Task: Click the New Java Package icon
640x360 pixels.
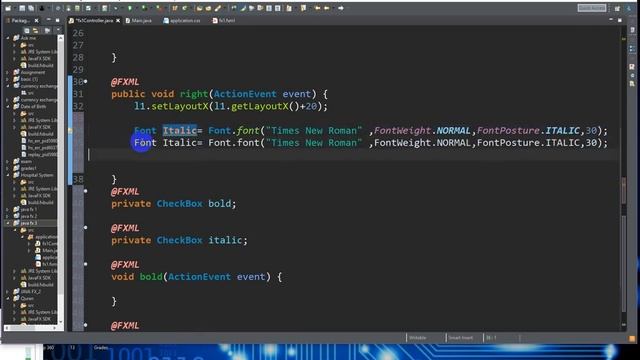Action: 174,8
